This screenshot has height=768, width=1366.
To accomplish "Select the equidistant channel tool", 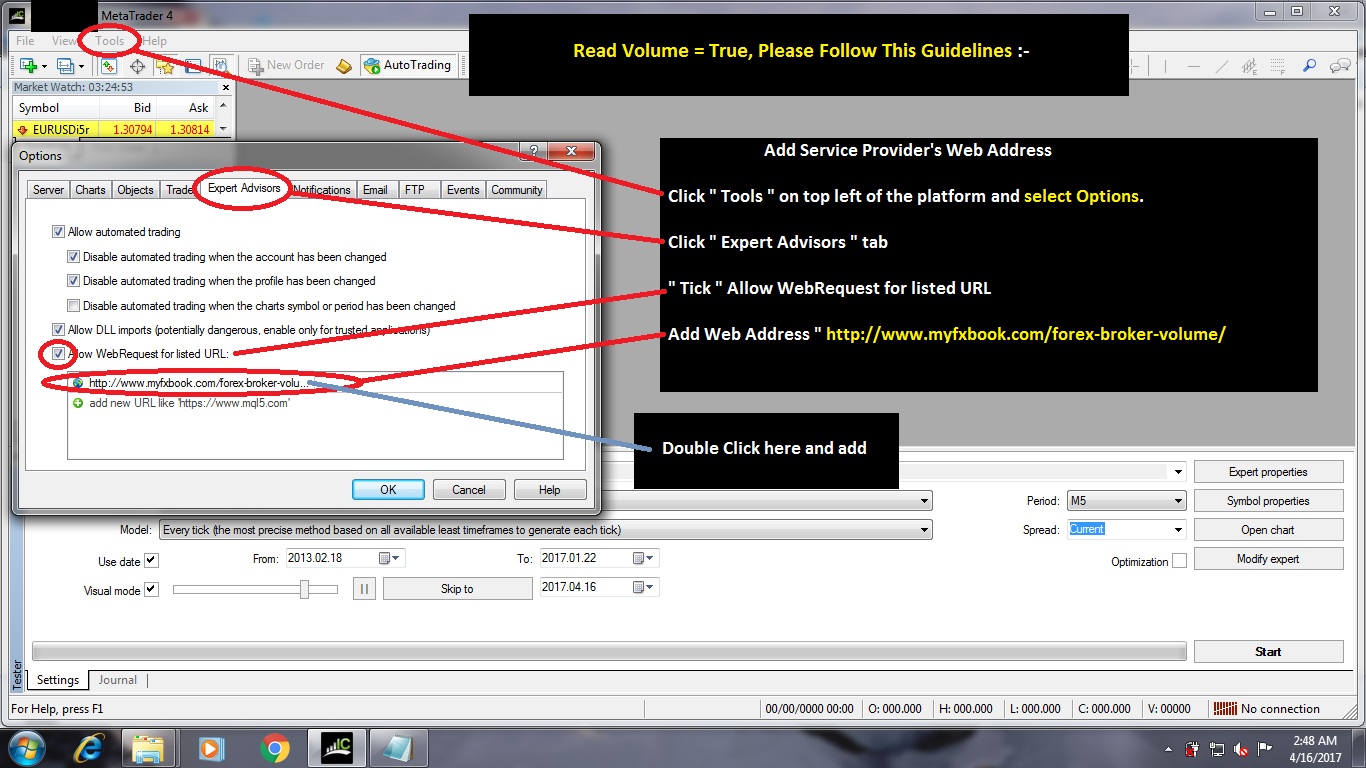I will [x=1250, y=66].
